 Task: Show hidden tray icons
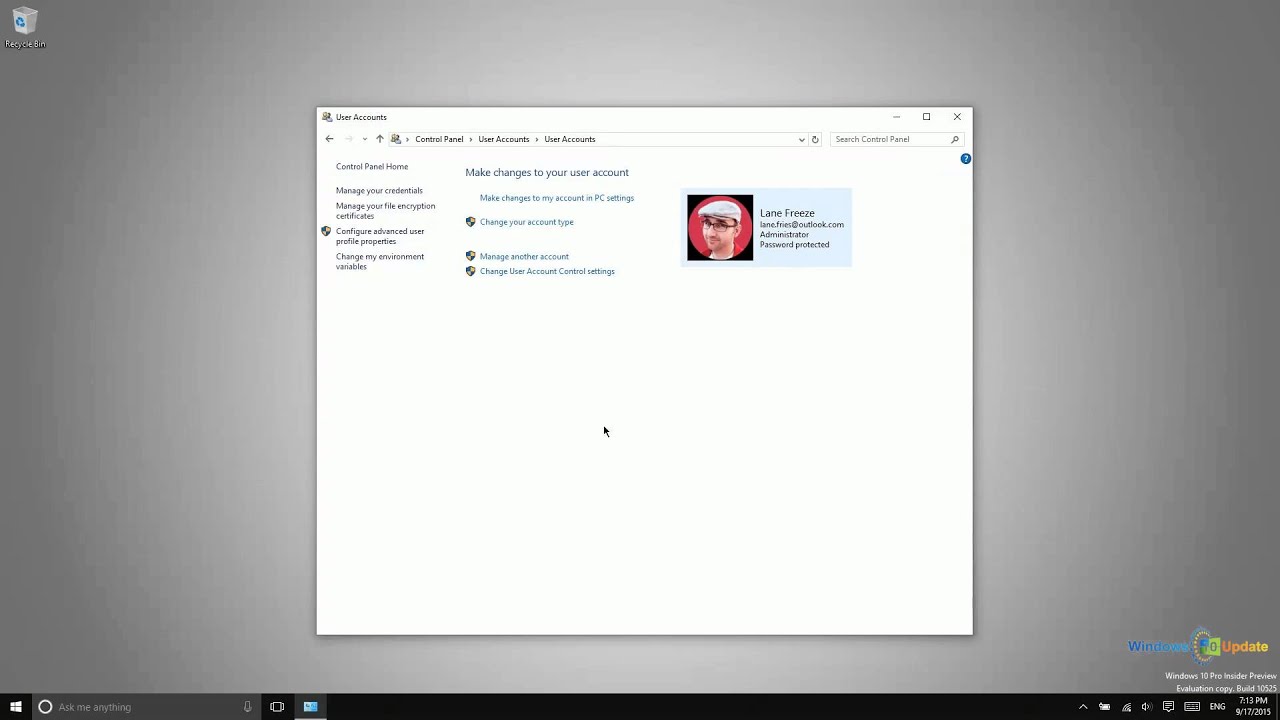tap(1082, 707)
